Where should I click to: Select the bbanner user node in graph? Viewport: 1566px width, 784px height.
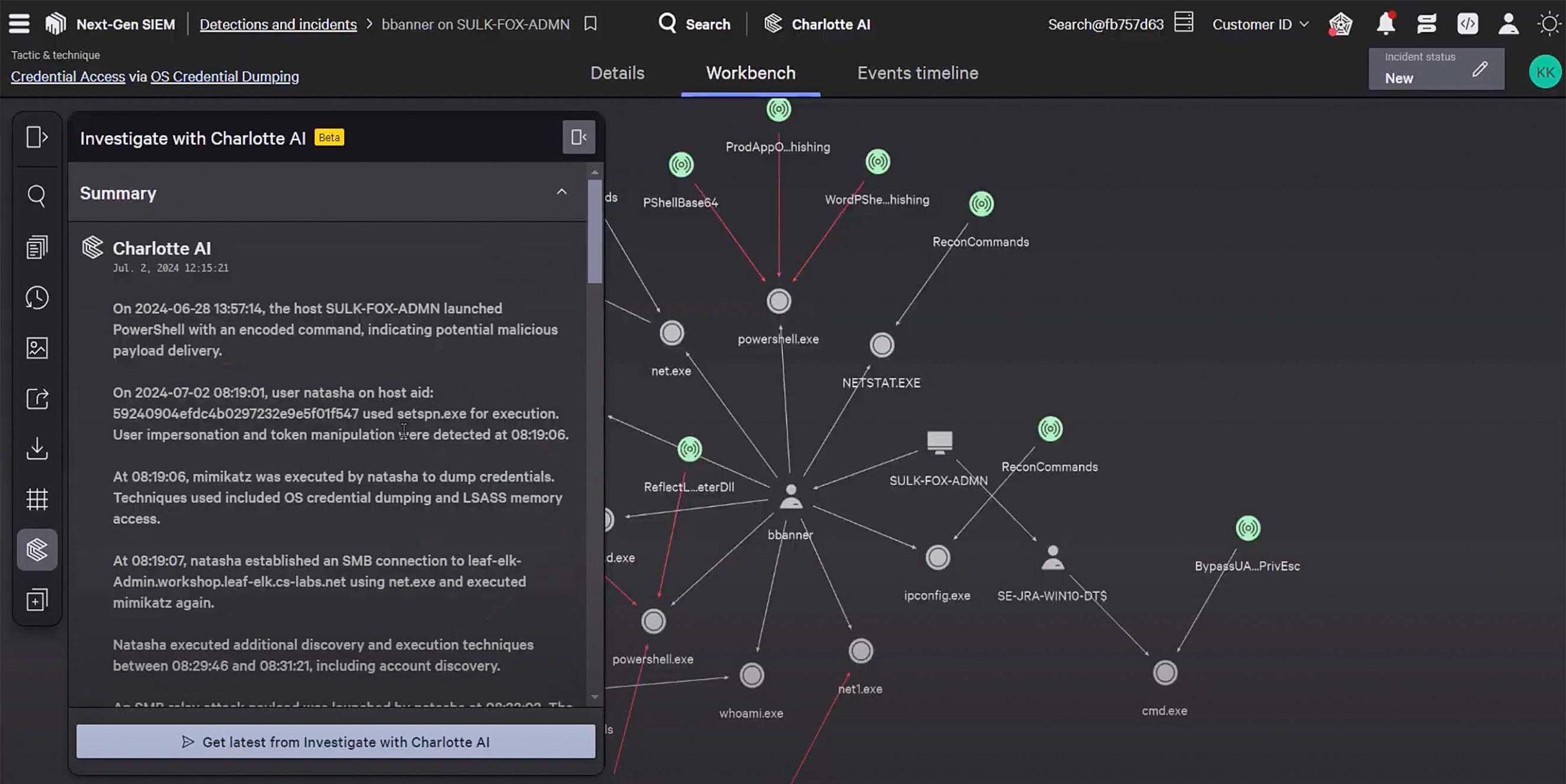pyautogui.click(x=790, y=497)
